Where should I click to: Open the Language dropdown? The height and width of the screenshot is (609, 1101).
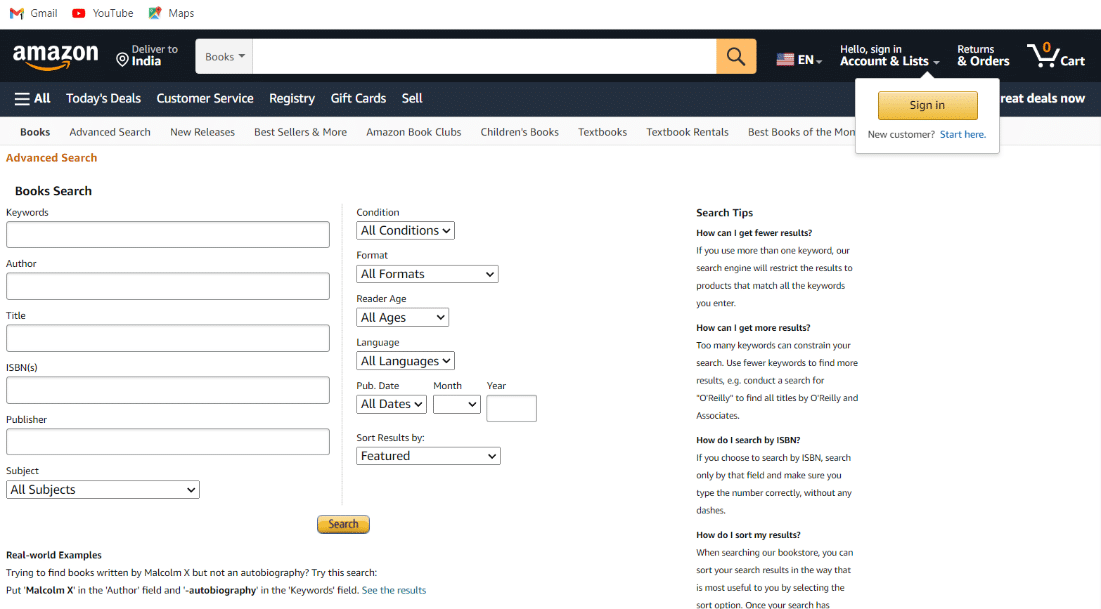pyautogui.click(x=405, y=361)
